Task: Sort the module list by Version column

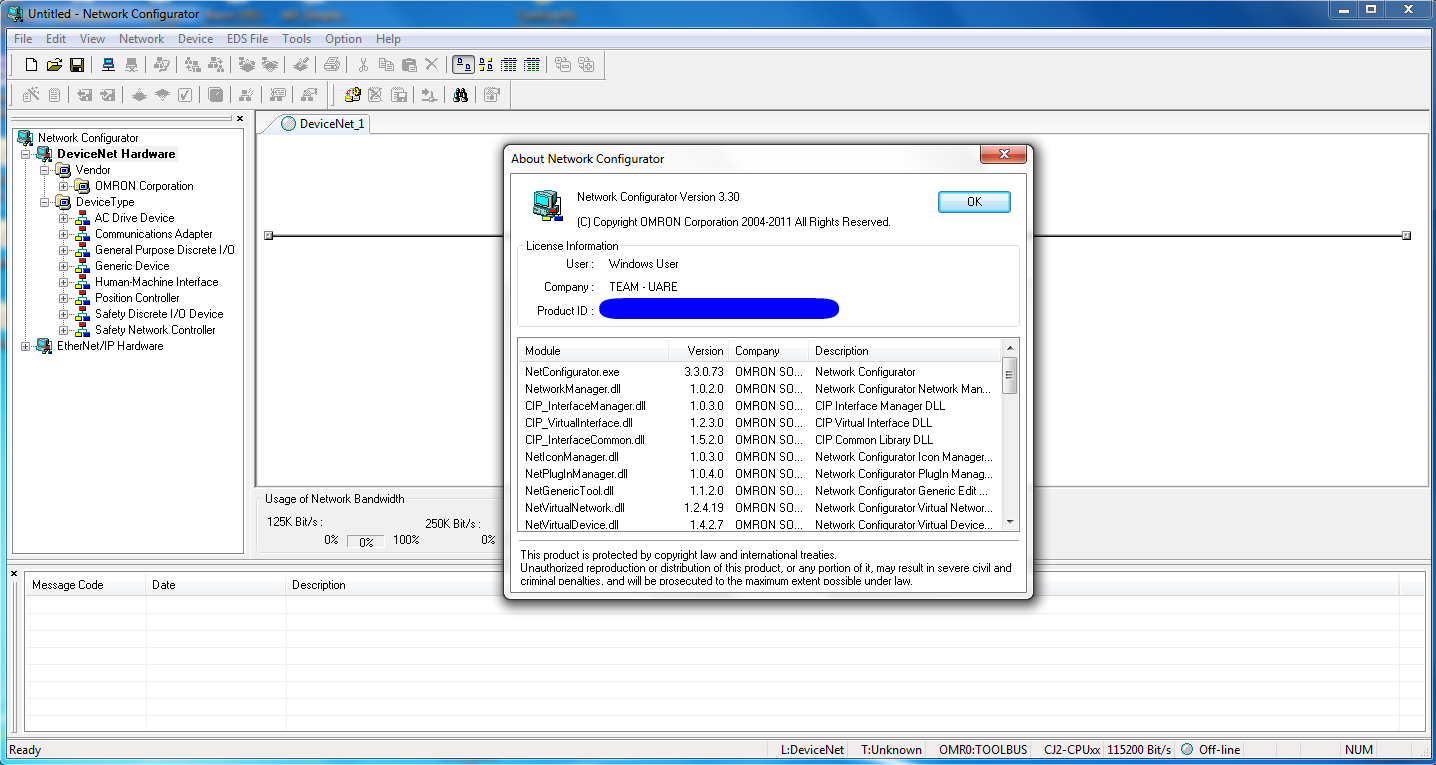Action: (x=698, y=351)
